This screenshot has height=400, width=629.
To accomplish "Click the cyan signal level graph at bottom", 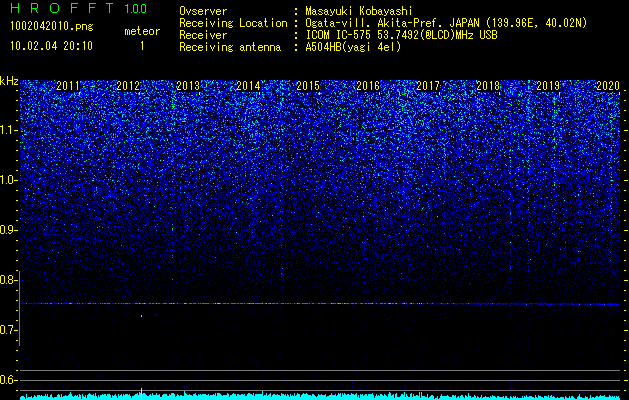I will coord(320,396).
